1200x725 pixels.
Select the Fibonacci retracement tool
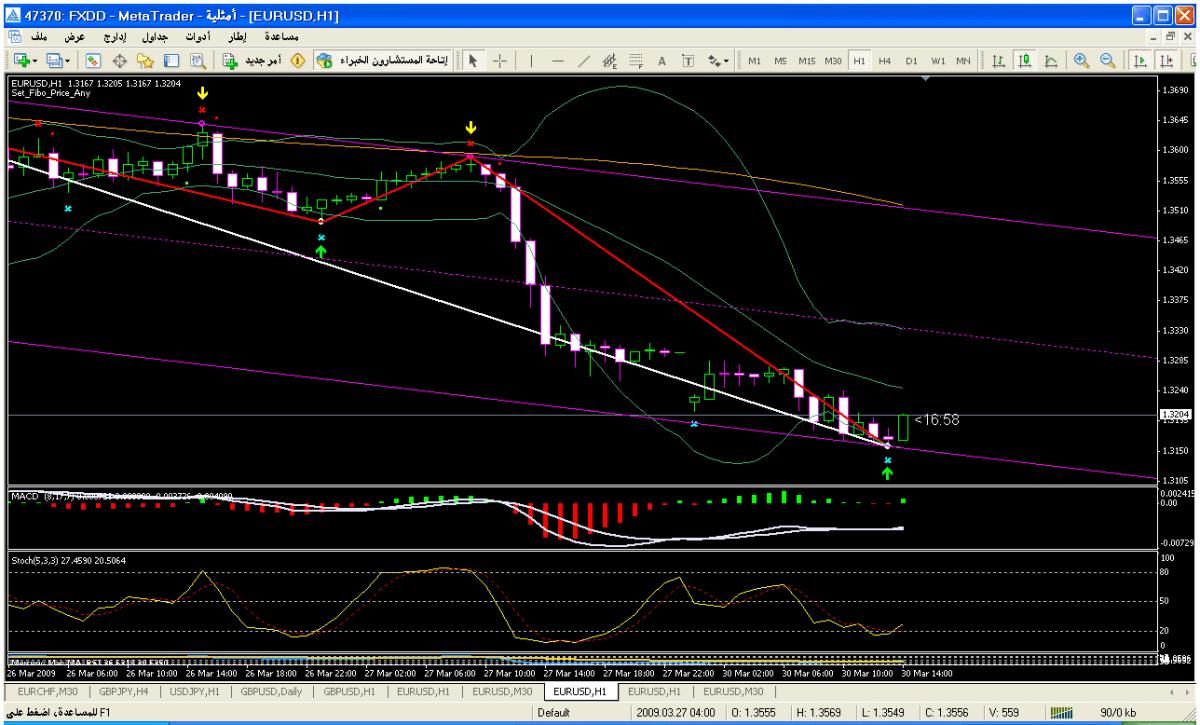tap(637, 59)
